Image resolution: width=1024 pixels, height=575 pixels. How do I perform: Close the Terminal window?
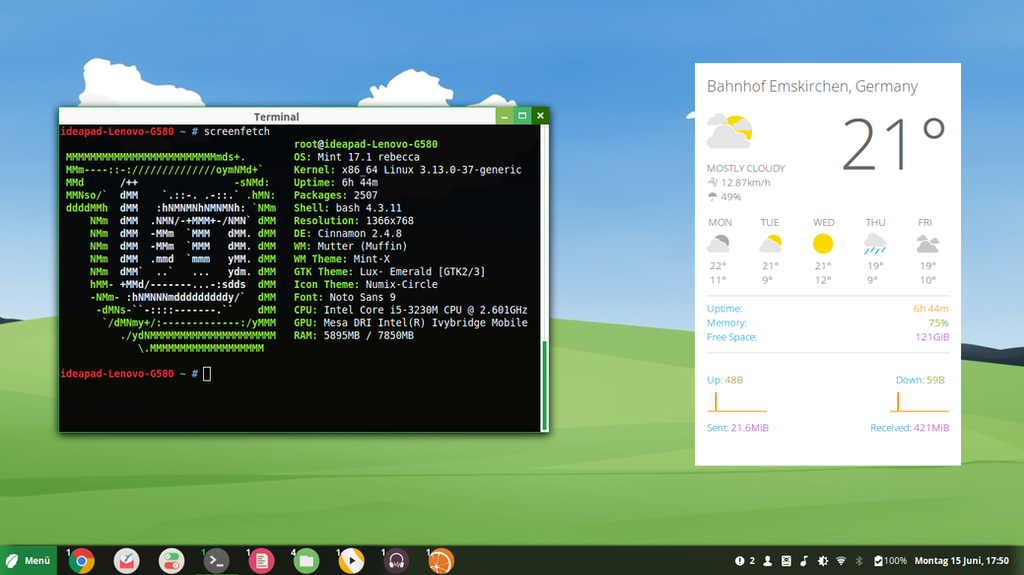540,116
